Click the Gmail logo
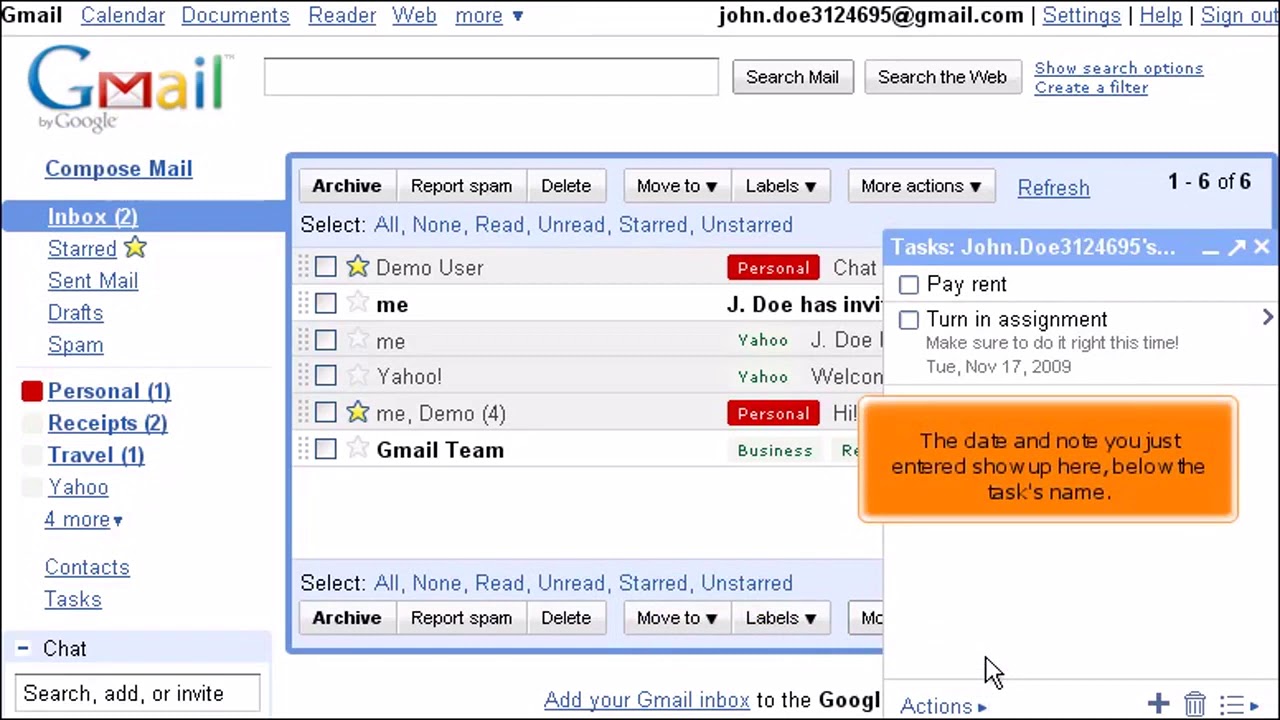This screenshot has height=720, width=1280. pyautogui.click(x=128, y=88)
